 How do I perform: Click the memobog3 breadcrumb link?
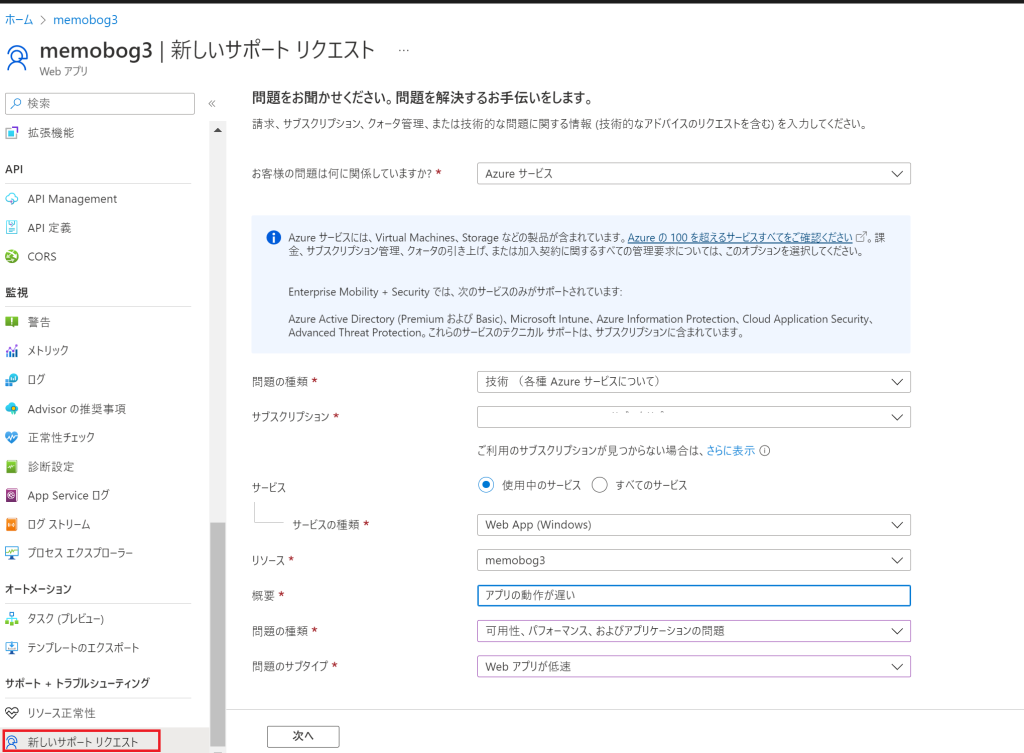click(x=86, y=20)
